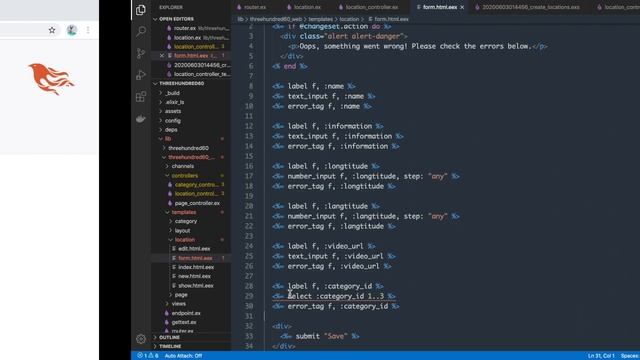Collapse the THREEHUNDRED60 project section

click(181, 83)
